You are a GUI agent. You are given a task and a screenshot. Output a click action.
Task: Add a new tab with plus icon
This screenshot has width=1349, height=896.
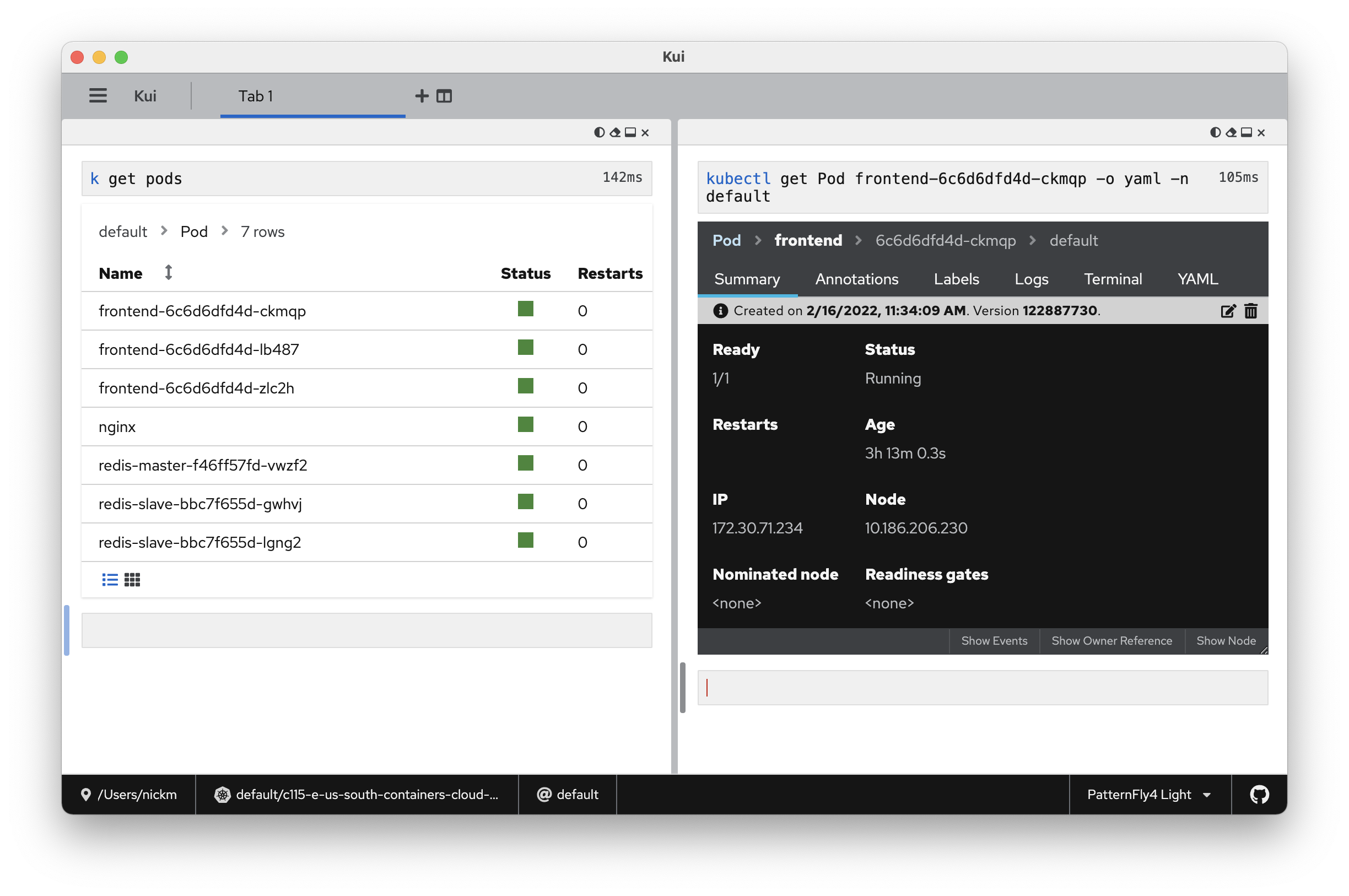coord(422,95)
